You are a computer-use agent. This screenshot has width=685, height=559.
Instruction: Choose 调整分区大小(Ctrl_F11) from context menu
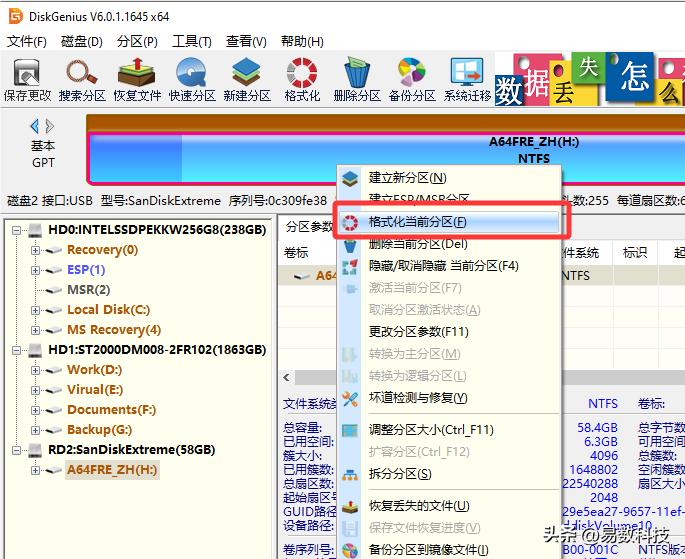(x=449, y=430)
